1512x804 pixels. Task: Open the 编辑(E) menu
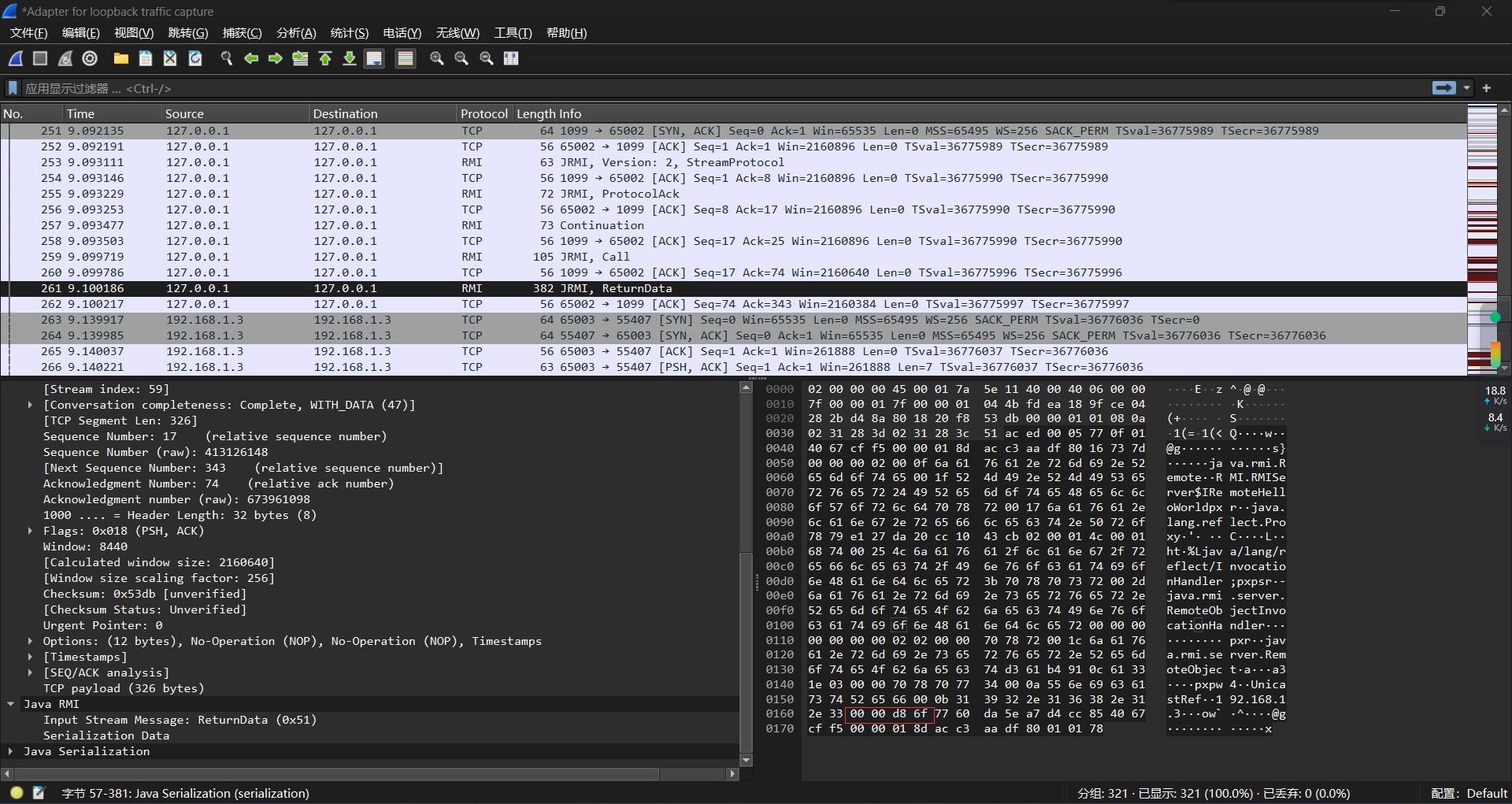[80, 33]
